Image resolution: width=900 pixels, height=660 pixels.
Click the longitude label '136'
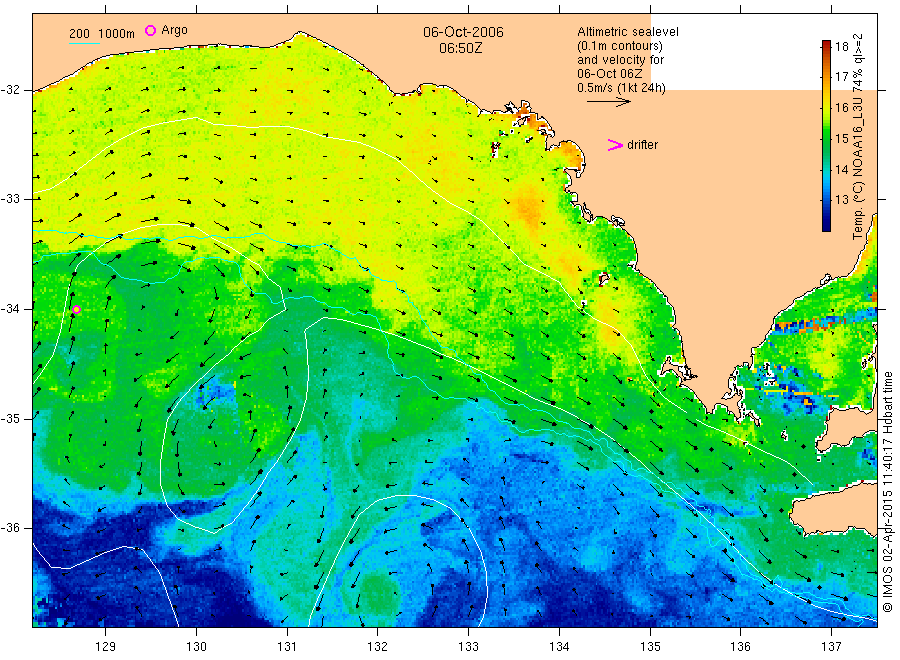740,647
